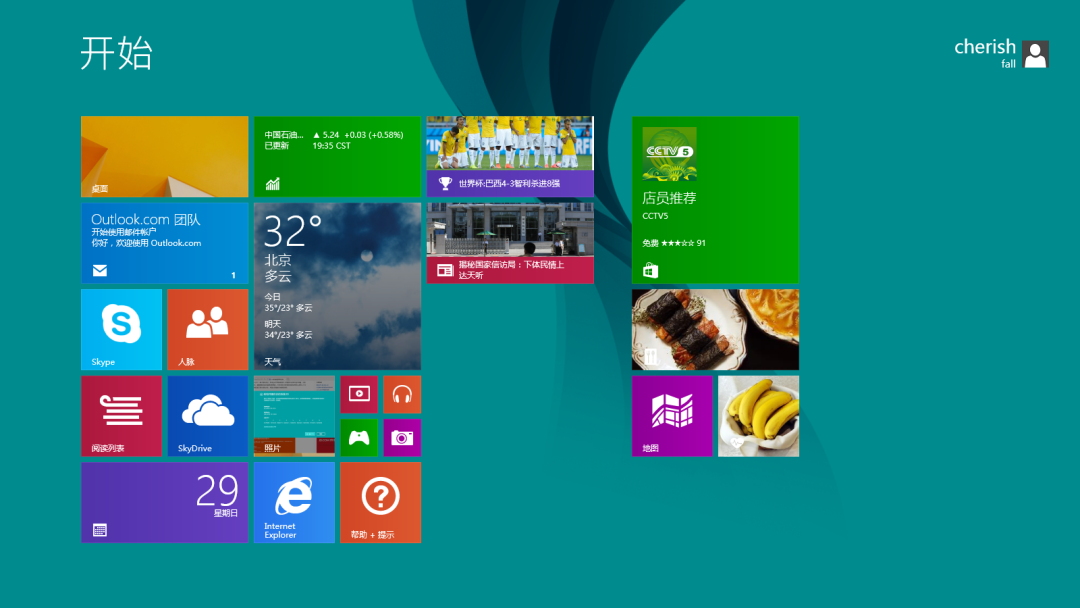Open the Food & Drink tile

tap(716, 329)
